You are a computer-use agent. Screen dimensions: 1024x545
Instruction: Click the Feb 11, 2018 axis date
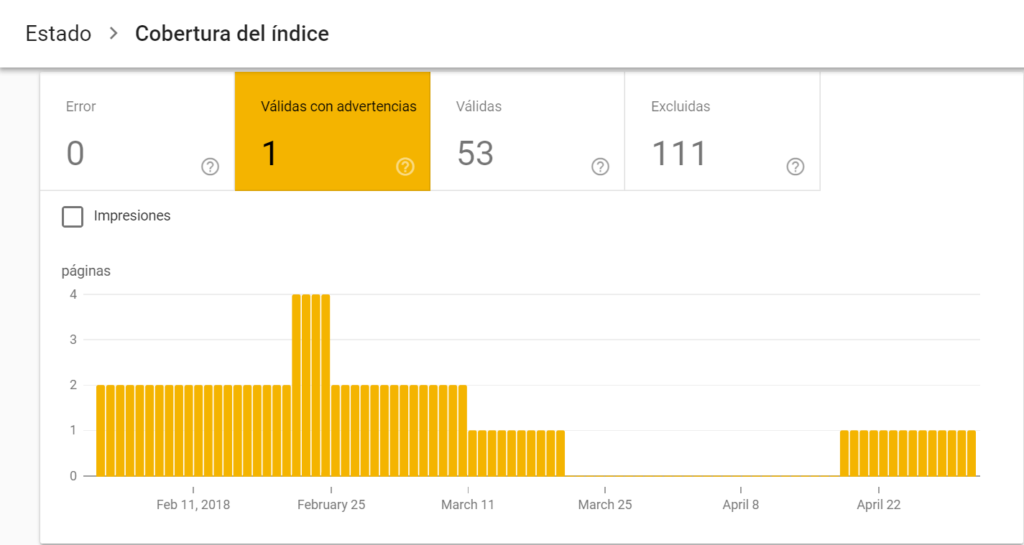click(x=193, y=505)
